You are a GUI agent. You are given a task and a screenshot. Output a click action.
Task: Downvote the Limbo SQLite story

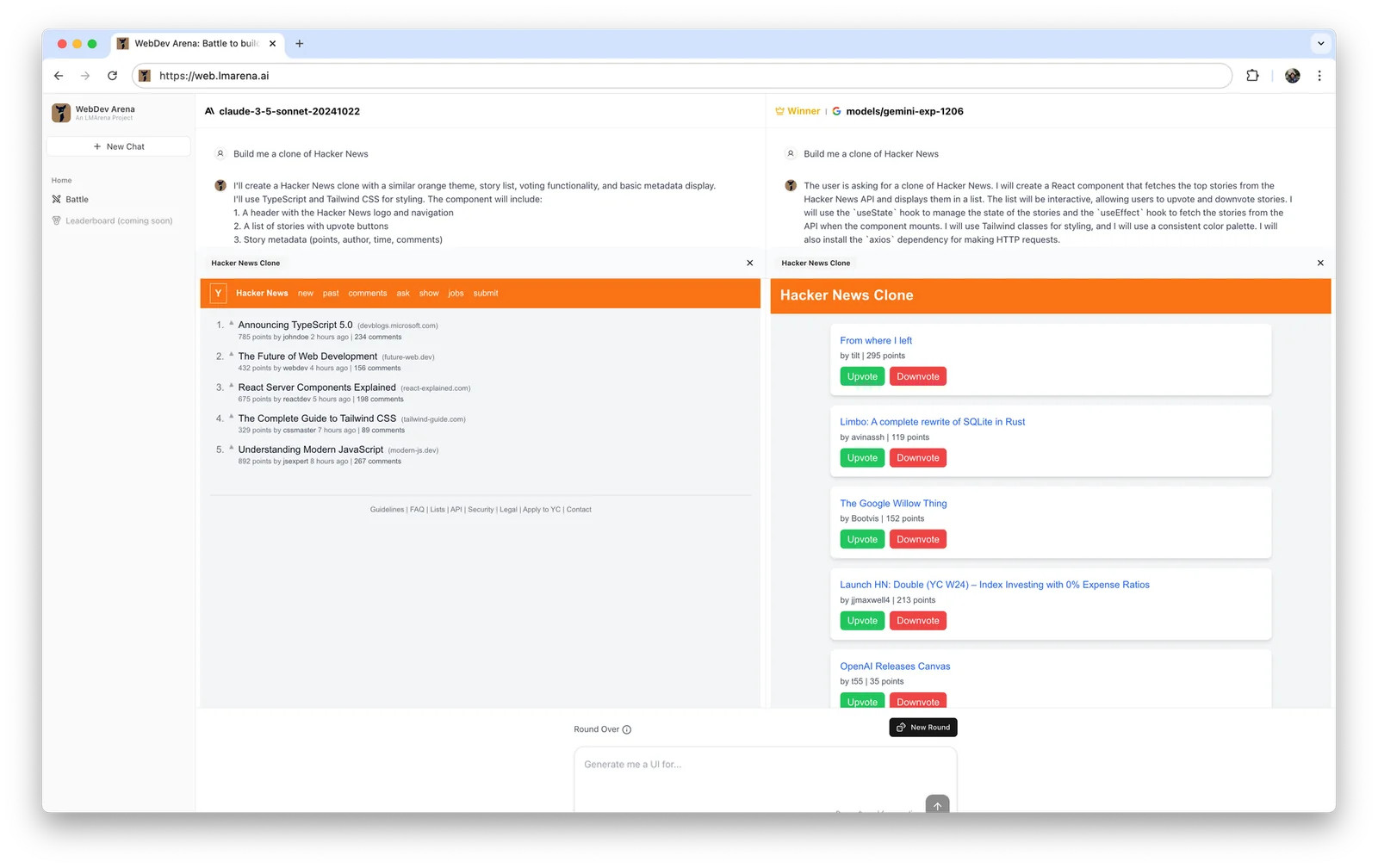[x=918, y=457]
